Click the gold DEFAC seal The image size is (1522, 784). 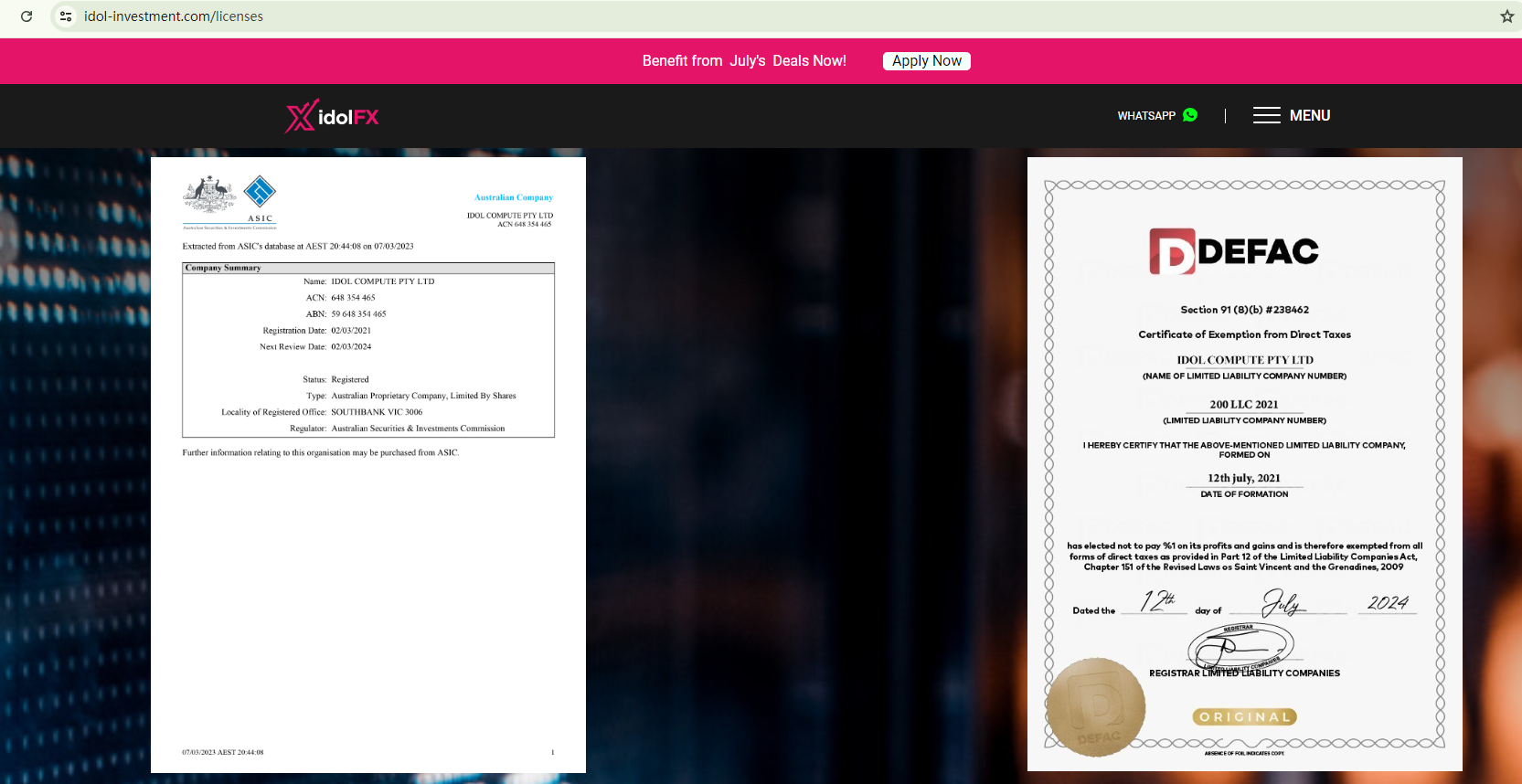[1096, 707]
